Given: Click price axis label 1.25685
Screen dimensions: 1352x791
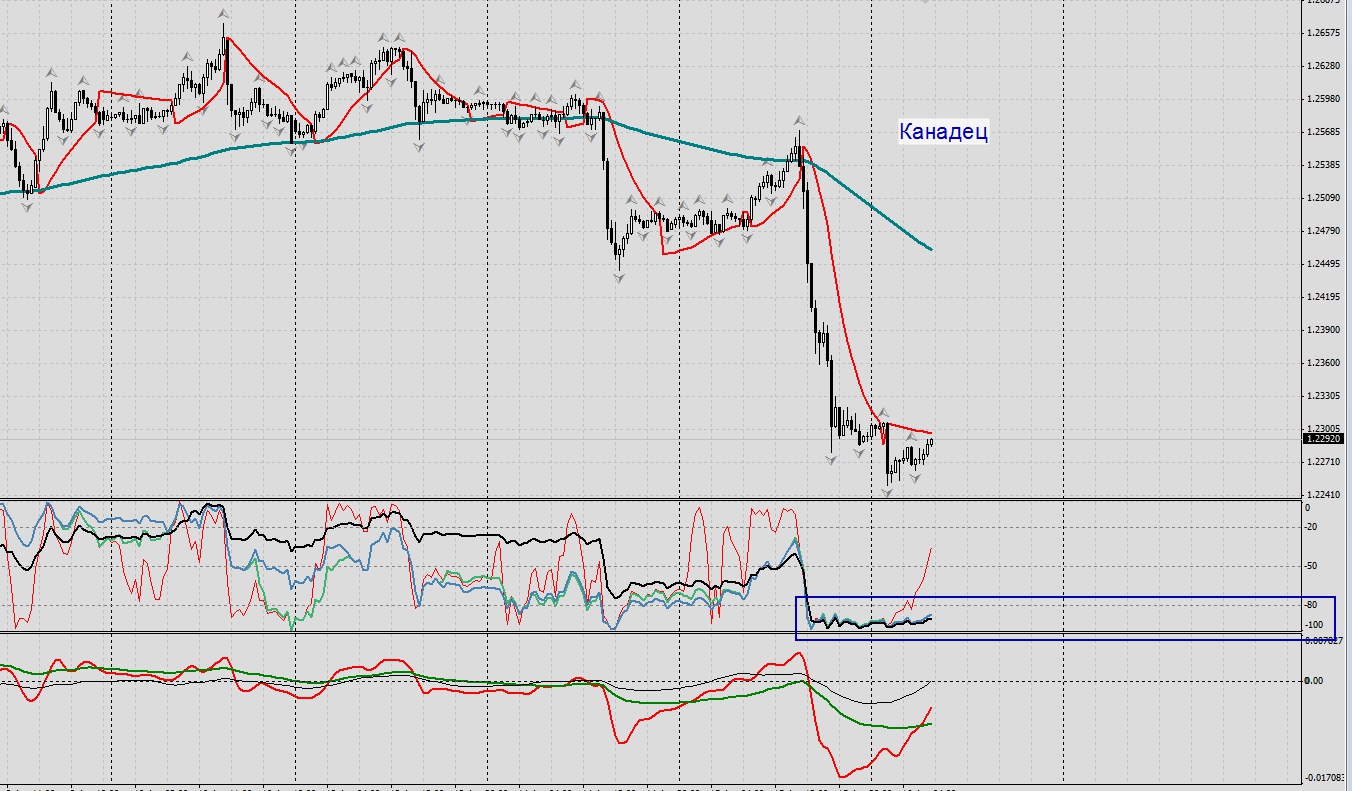Looking at the screenshot, I should click(x=1324, y=132).
